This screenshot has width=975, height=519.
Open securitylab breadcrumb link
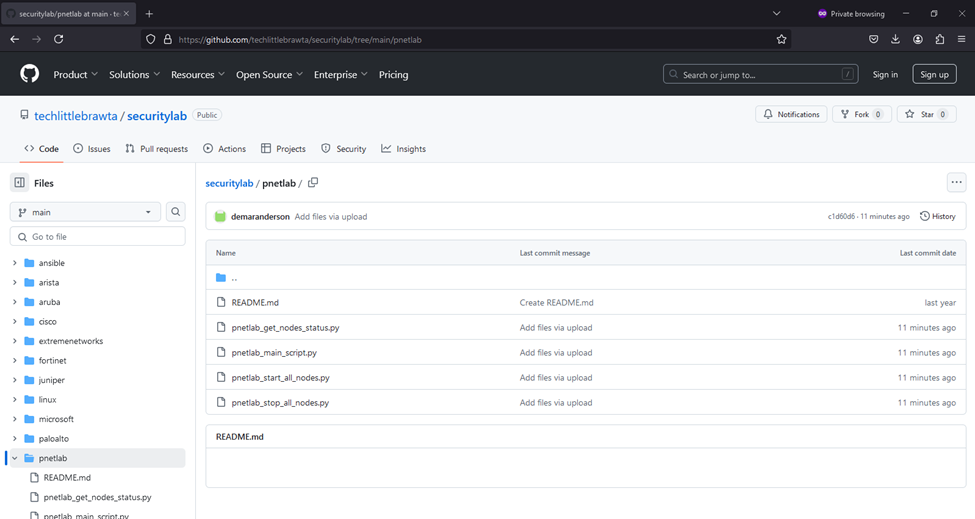[x=229, y=183]
